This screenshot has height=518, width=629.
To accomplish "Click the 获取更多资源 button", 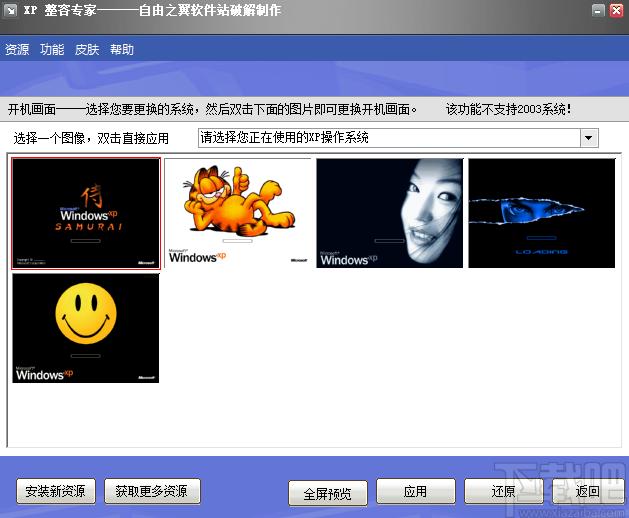I will coord(152,491).
